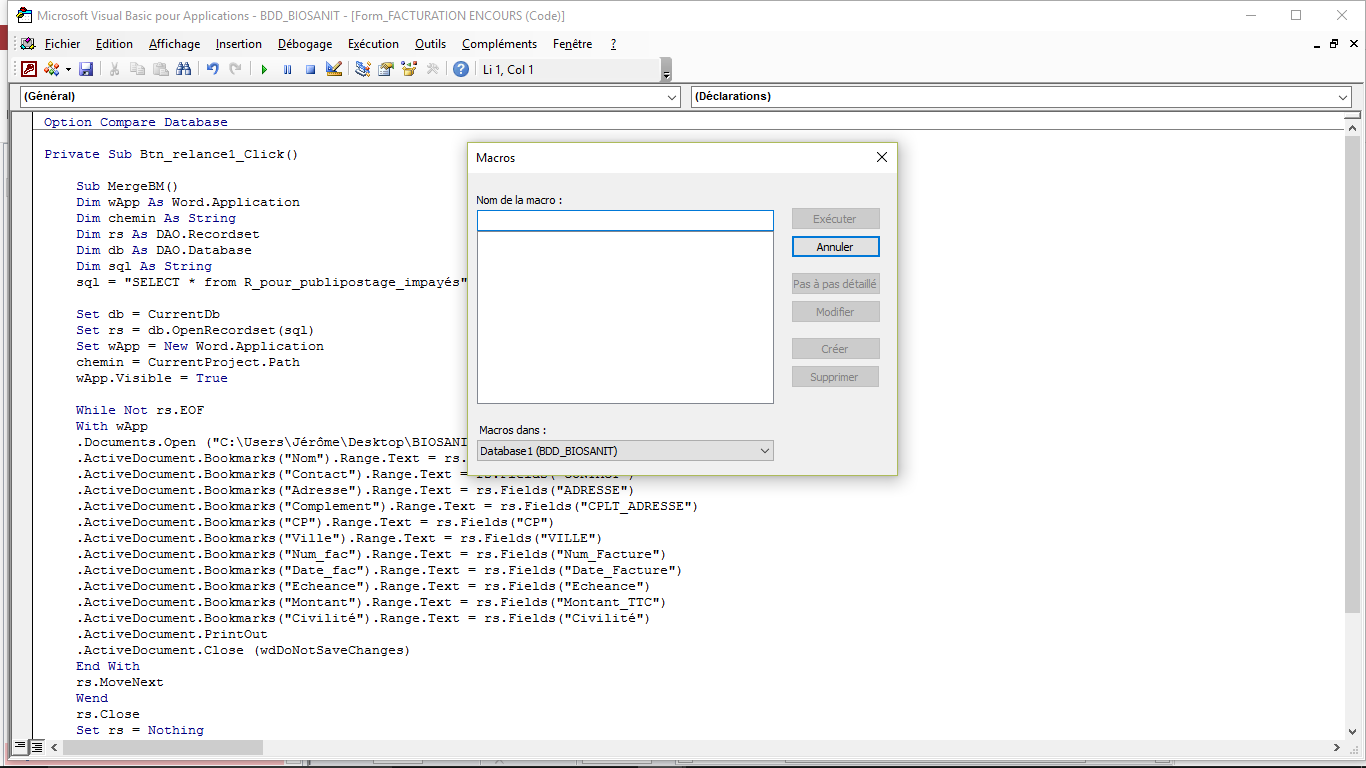The image size is (1366, 768).
Task: Click the "While Not rs.EOF" line
Action: [x=140, y=410]
